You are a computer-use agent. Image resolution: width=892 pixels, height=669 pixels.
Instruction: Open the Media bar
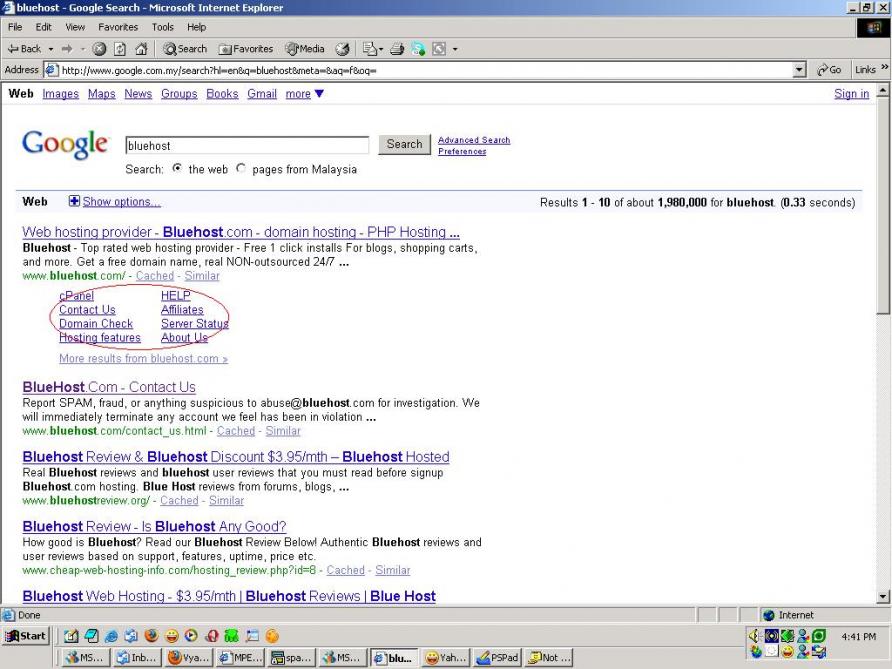tap(305, 49)
